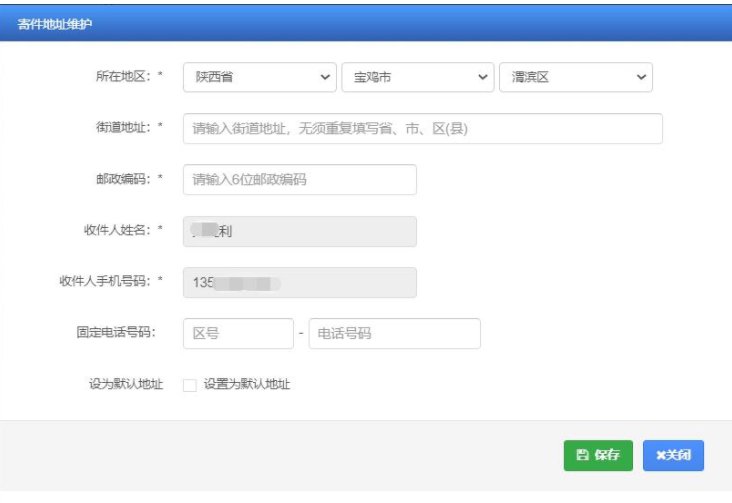Click the floppy disk icon on 保存
Image resolution: width=732 pixels, height=503 pixels.
pyautogui.click(x=582, y=455)
